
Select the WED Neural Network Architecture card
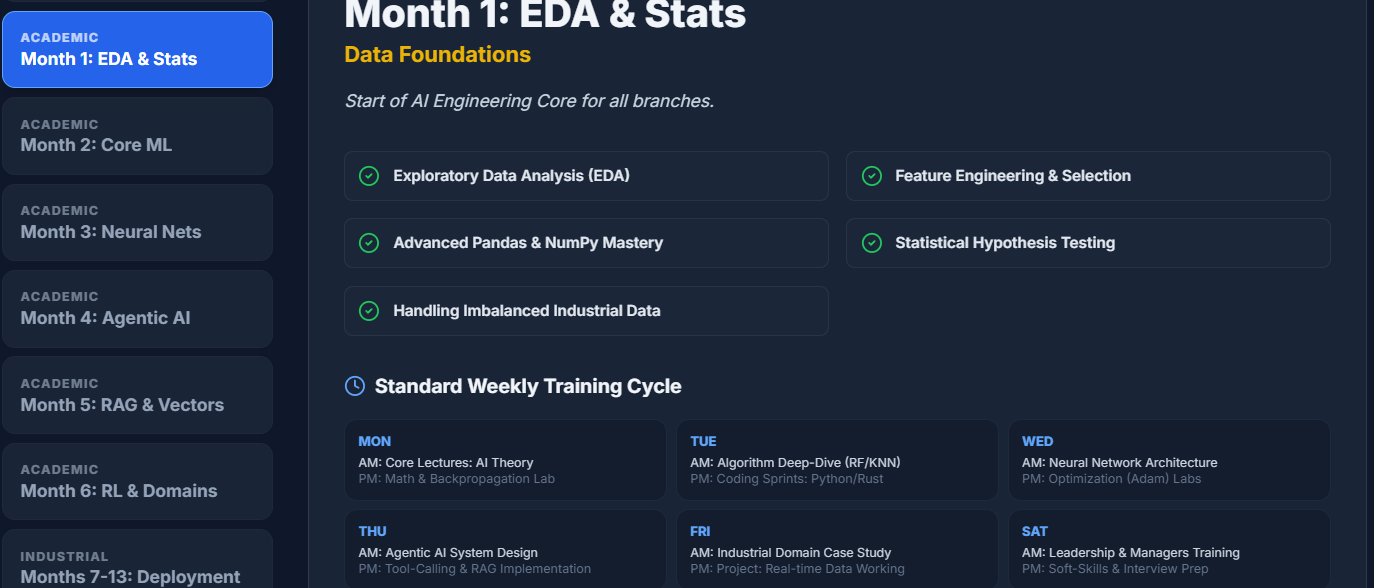(x=1169, y=460)
